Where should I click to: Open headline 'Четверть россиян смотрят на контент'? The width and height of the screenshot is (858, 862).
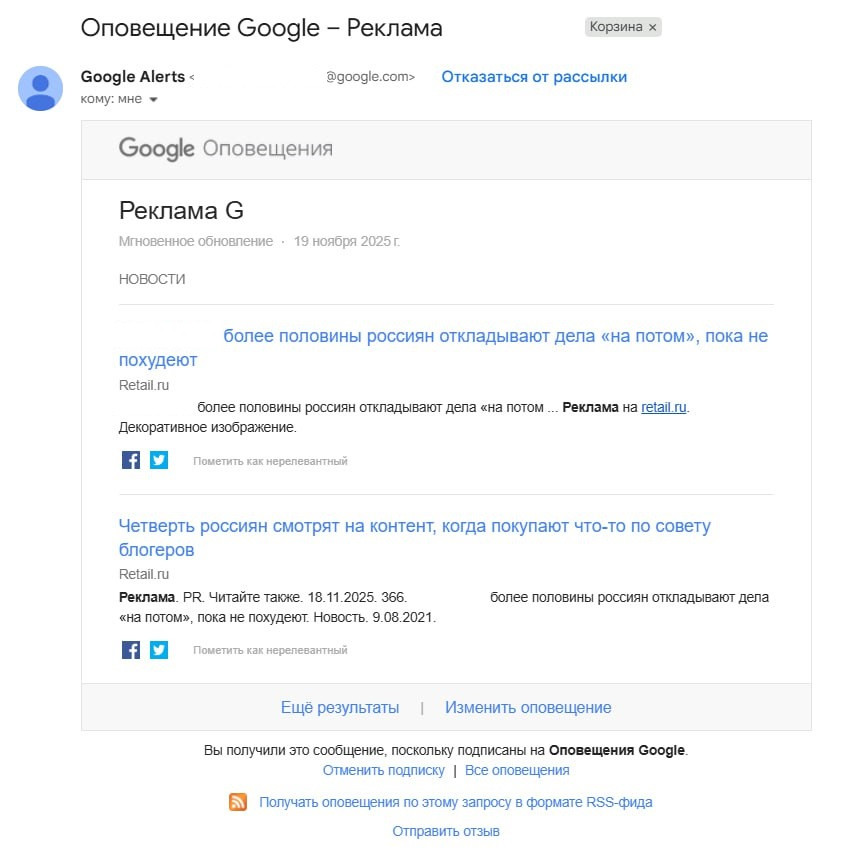[414, 526]
